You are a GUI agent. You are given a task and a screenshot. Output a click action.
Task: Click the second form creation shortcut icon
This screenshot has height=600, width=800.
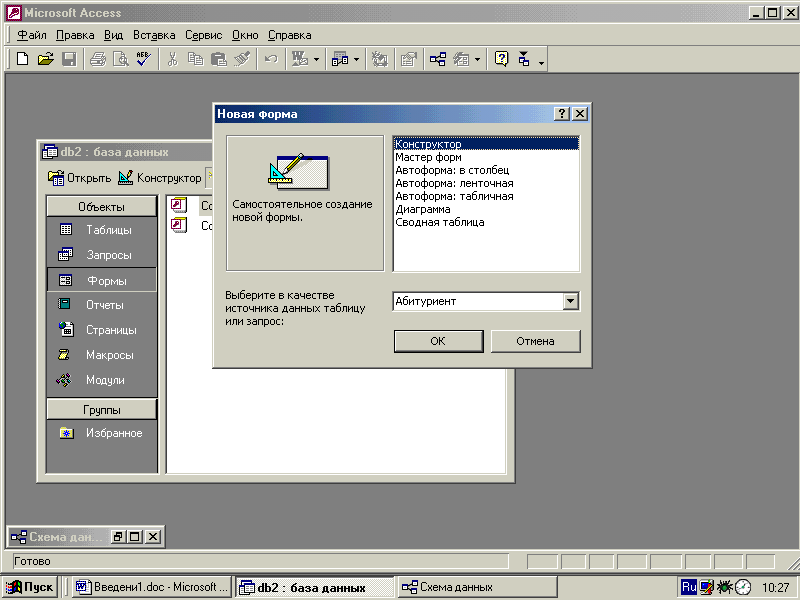(x=179, y=224)
